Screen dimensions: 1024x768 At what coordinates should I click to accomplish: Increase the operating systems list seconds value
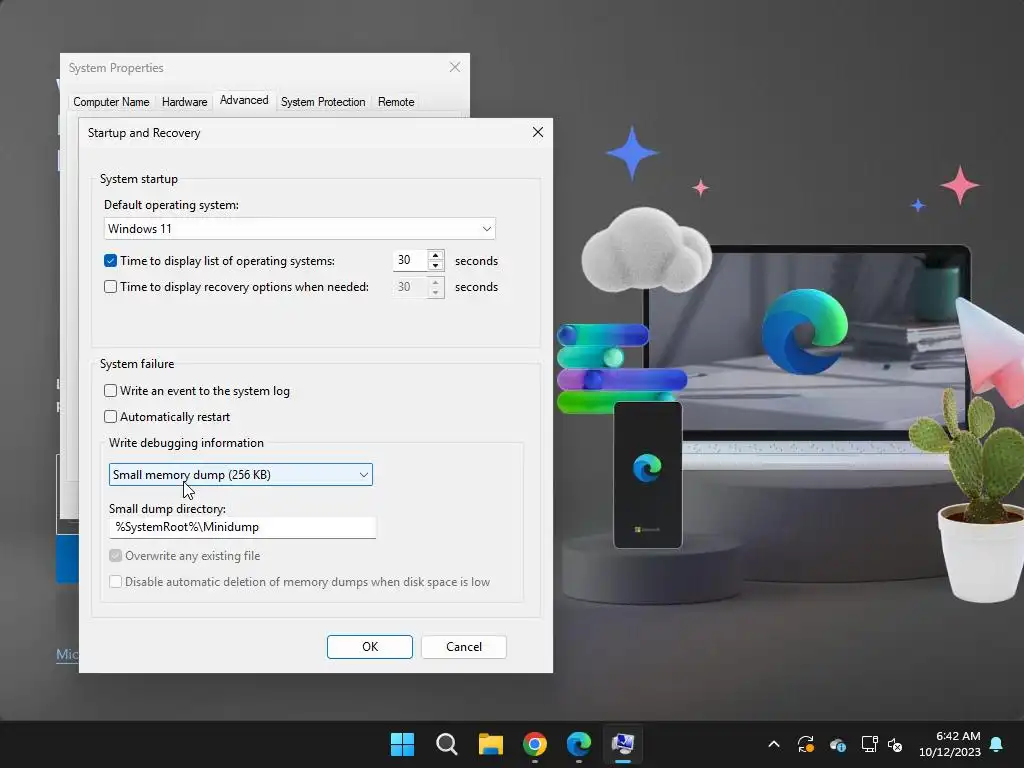(x=436, y=255)
